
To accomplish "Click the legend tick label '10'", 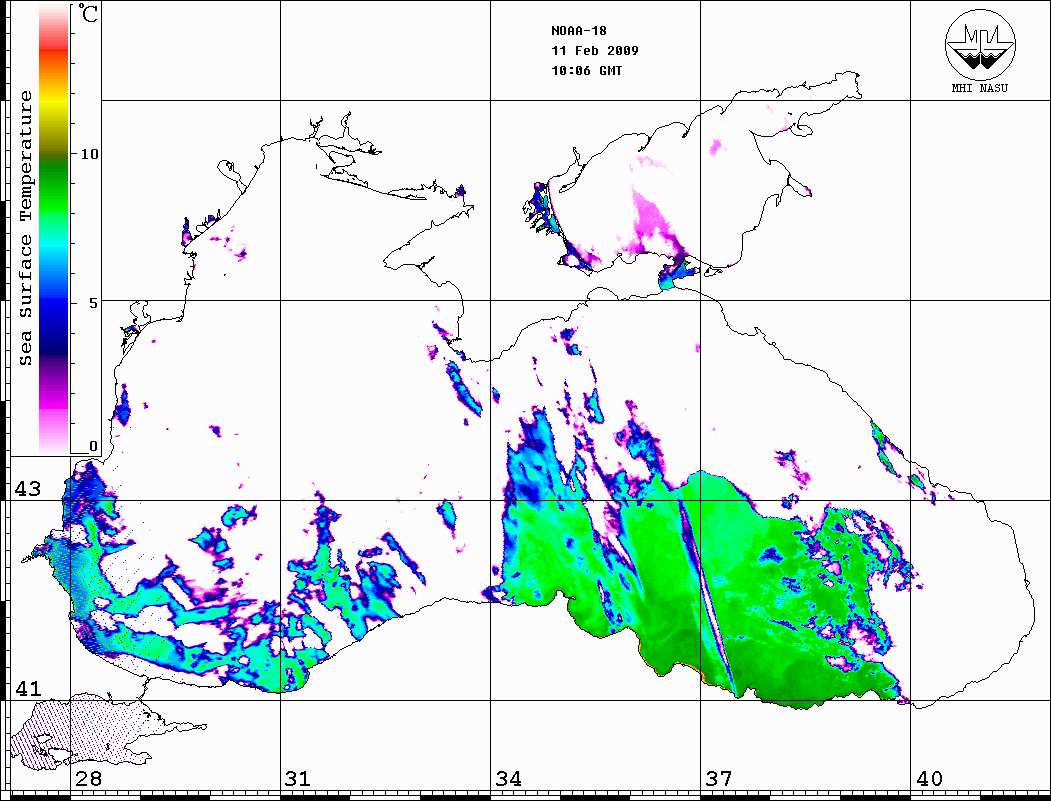I will point(89,154).
